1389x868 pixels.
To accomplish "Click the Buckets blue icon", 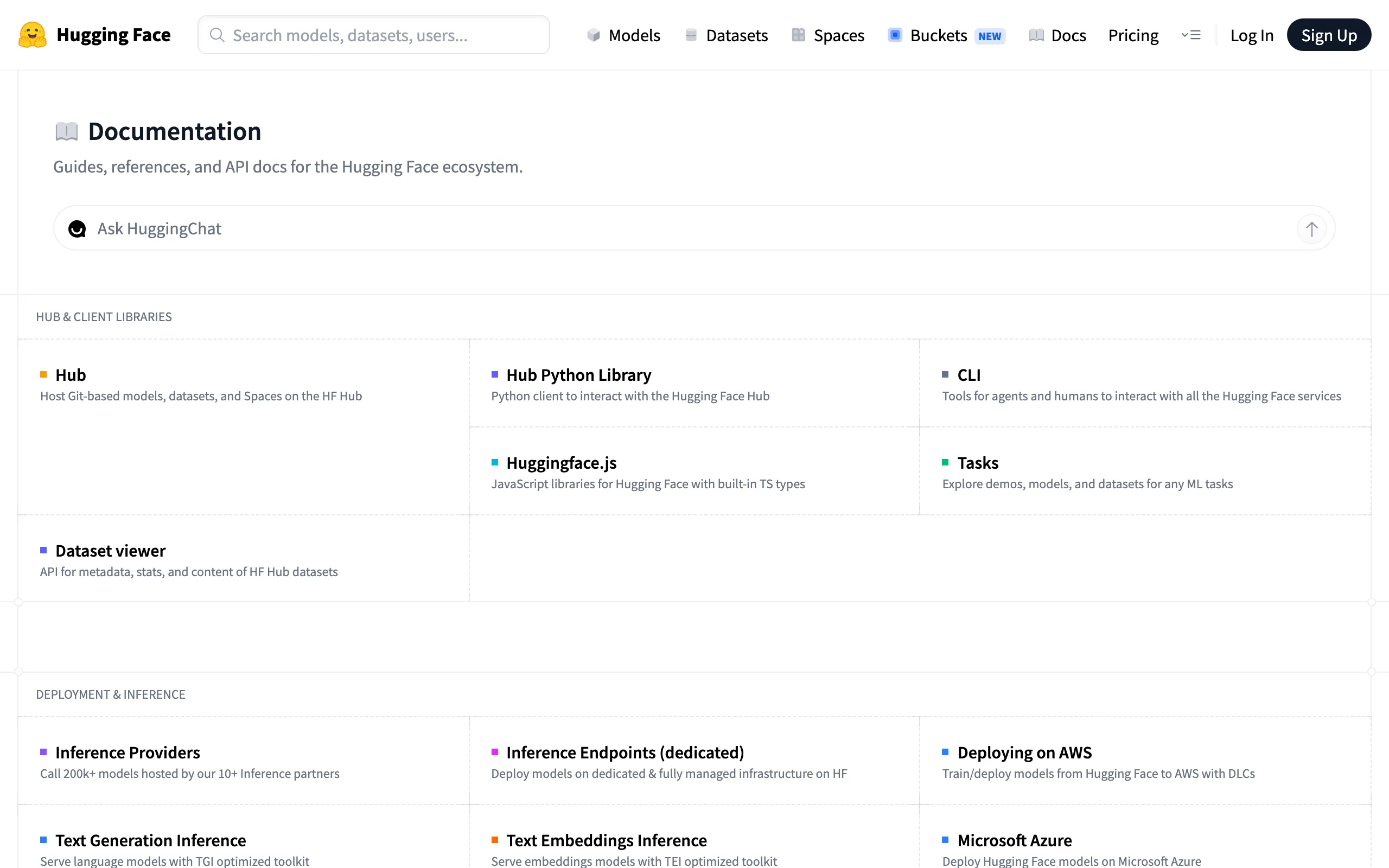I will click(x=895, y=35).
